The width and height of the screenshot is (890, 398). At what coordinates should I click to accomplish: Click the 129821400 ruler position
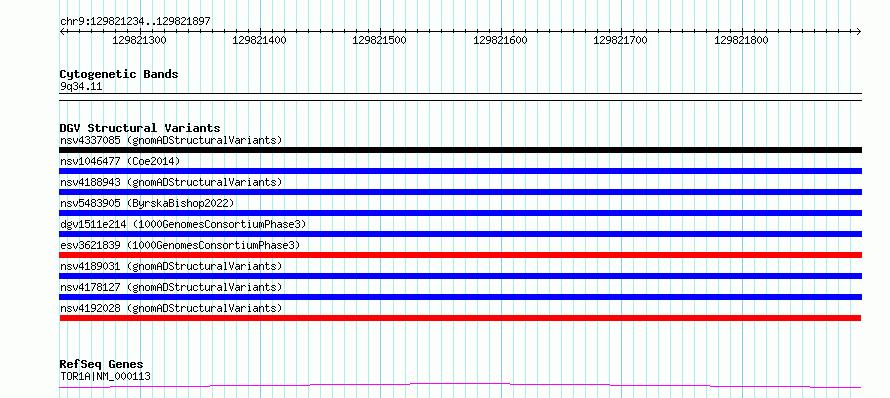click(x=259, y=40)
